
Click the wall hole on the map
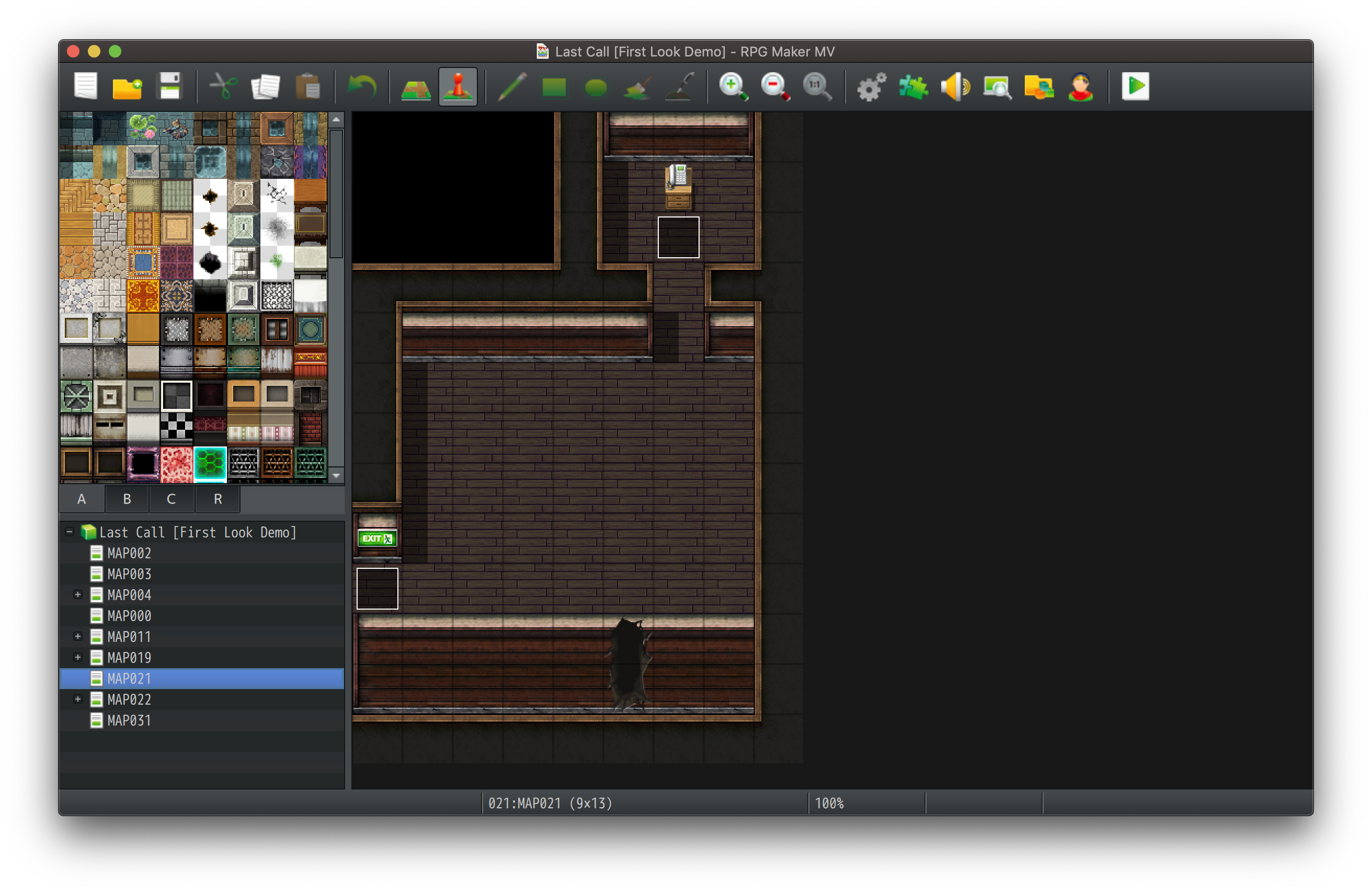coord(629,663)
